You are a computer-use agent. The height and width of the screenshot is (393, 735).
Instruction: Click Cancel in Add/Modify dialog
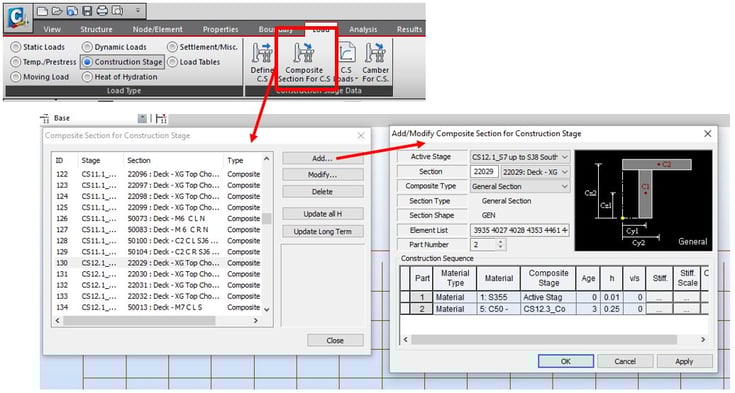point(625,362)
